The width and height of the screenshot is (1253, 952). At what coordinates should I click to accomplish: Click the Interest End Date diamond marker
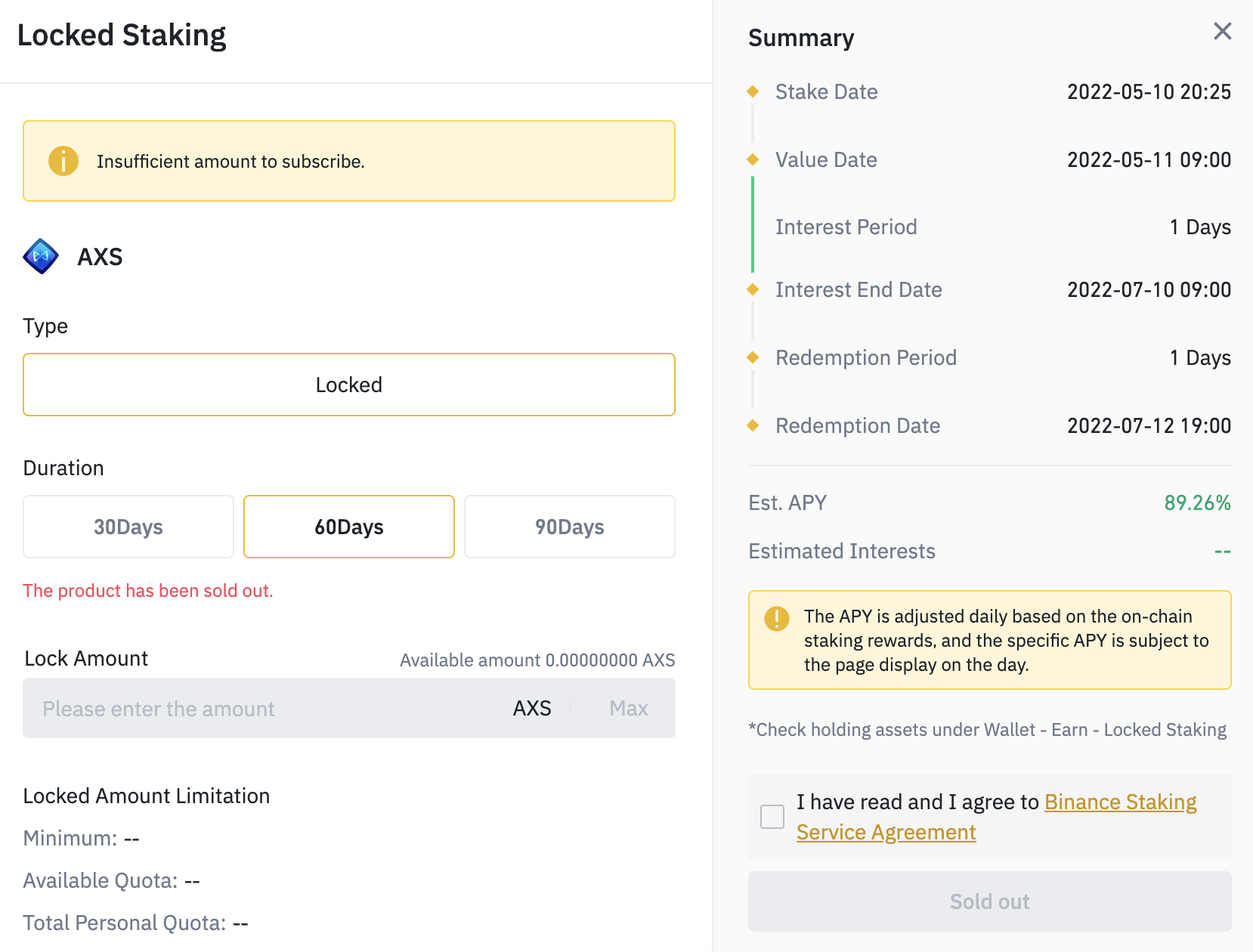tap(753, 289)
